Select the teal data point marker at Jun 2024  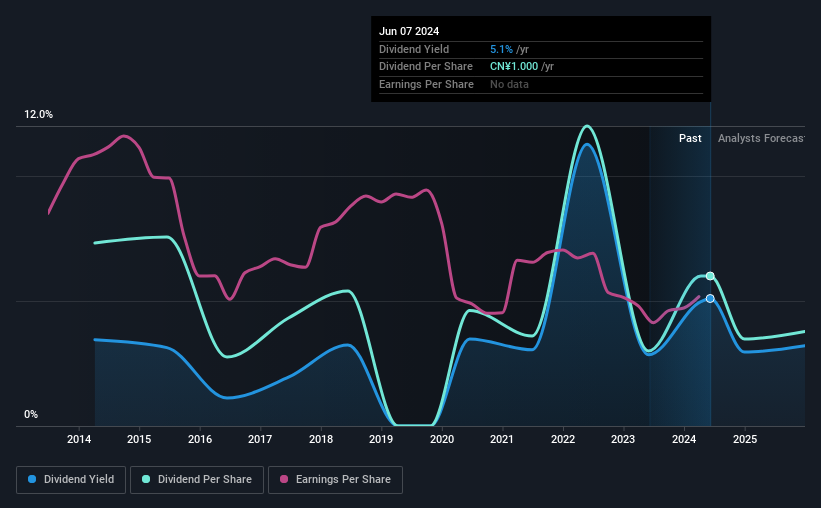click(710, 276)
